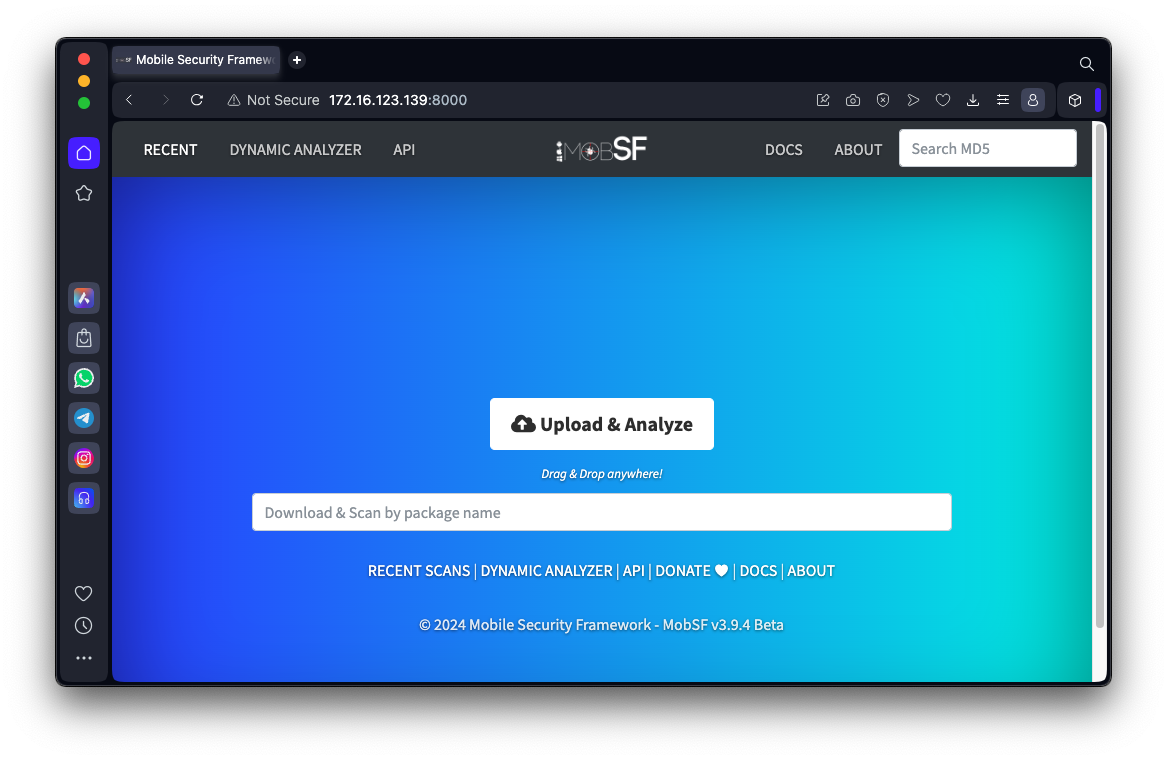Follow the DYNAMIC ANALYZER footer link

[546, 571]
